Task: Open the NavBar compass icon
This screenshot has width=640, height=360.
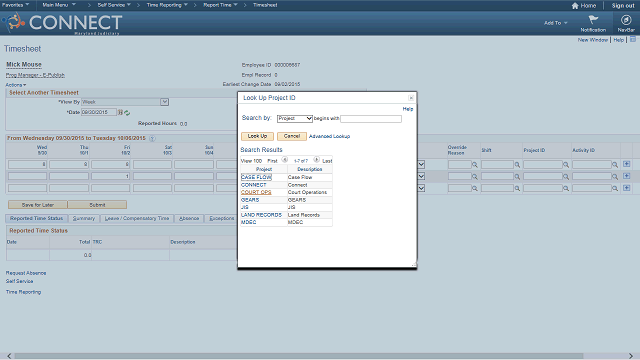Action: pyautogui.click(x=626, y=20)
